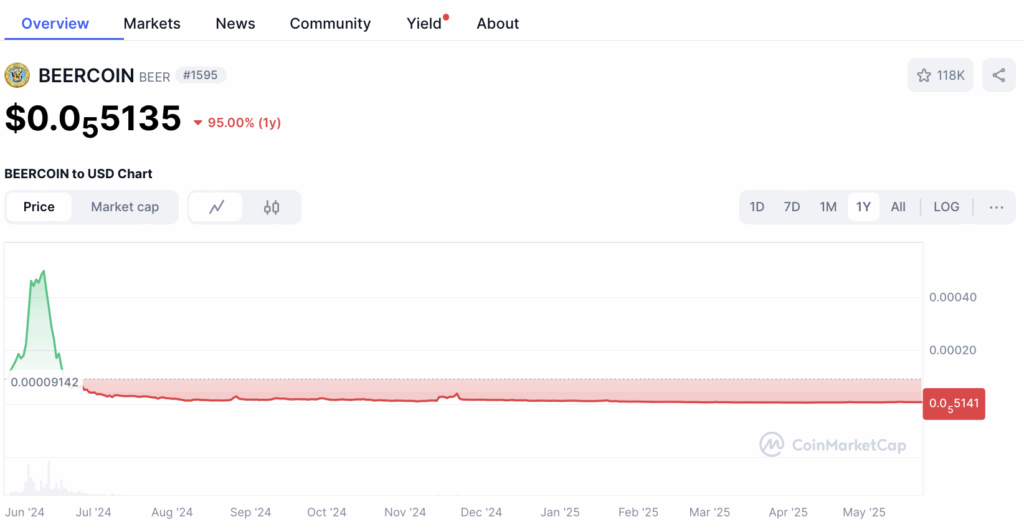Open the chart more options ellipsis
Viewport: 1024px width, 529px height.
point(996,207)
